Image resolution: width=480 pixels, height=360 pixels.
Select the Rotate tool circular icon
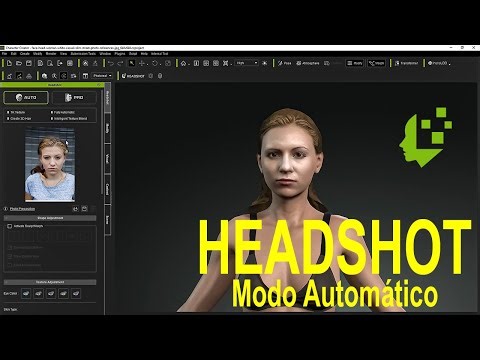[x=155, y=63]
